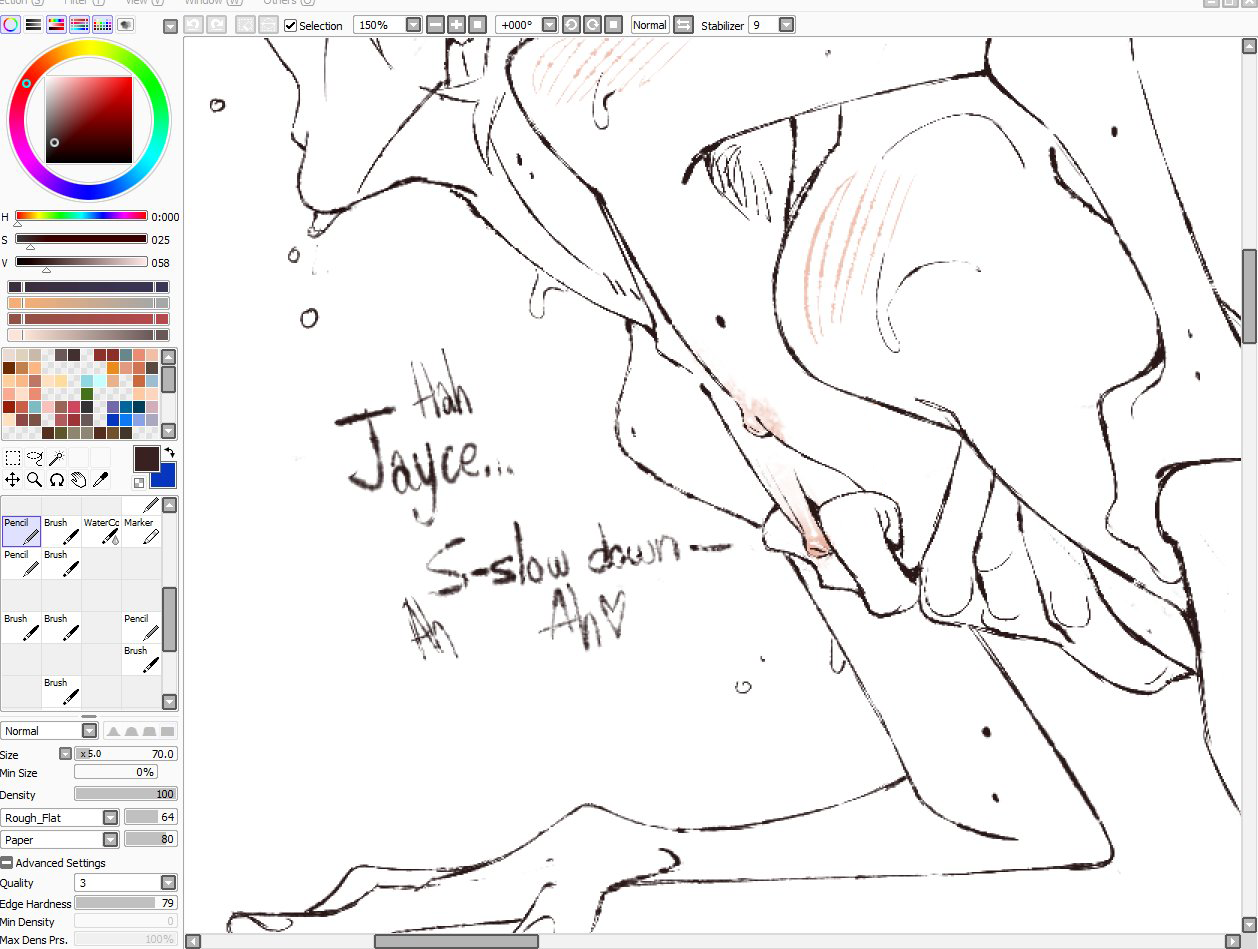This screenshot has width=1258, height=949.
Task: Toggle the RGB Slider panel
Action: point(33,24)
